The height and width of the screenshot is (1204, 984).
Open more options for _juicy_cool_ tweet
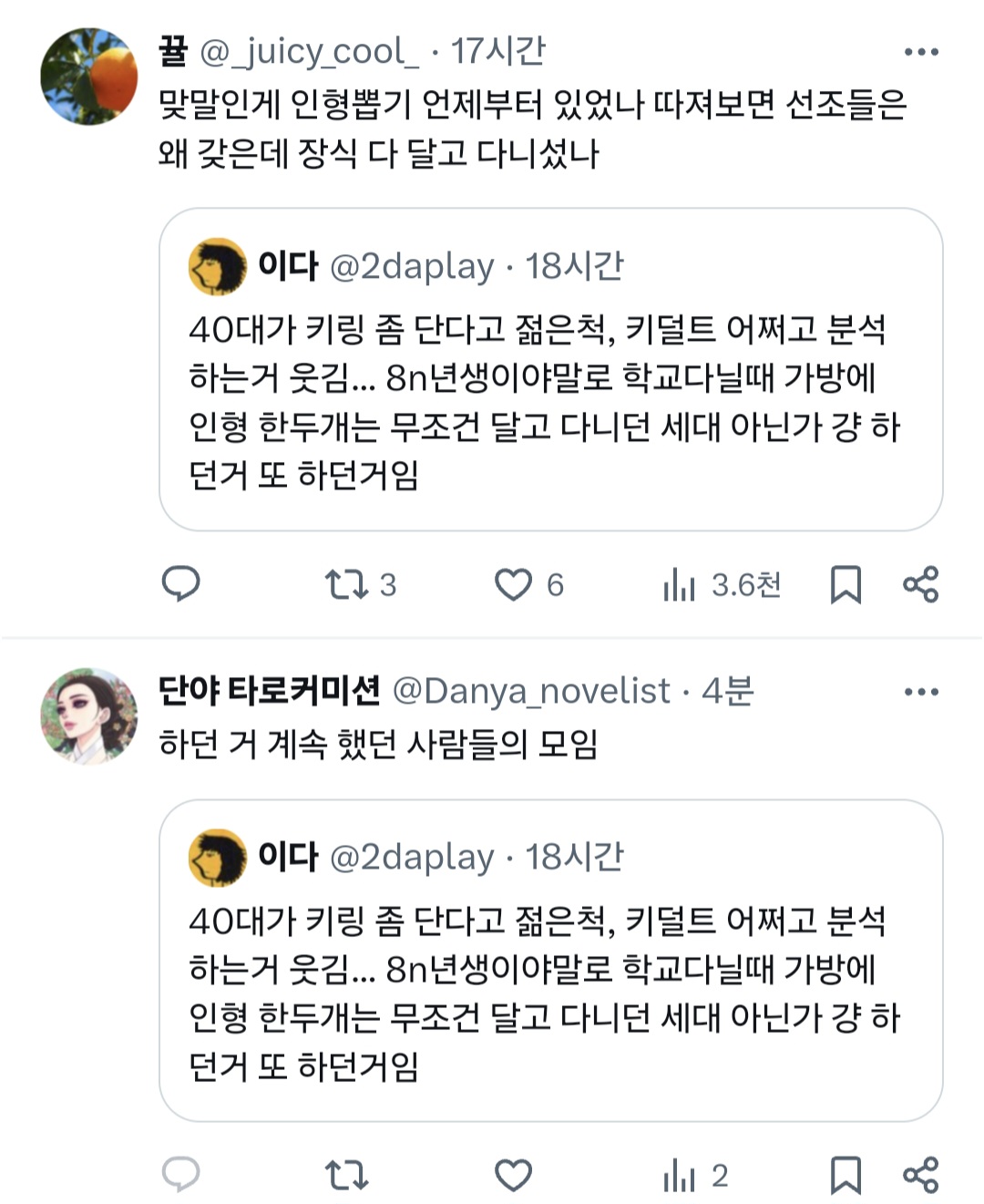coord(921,52)
